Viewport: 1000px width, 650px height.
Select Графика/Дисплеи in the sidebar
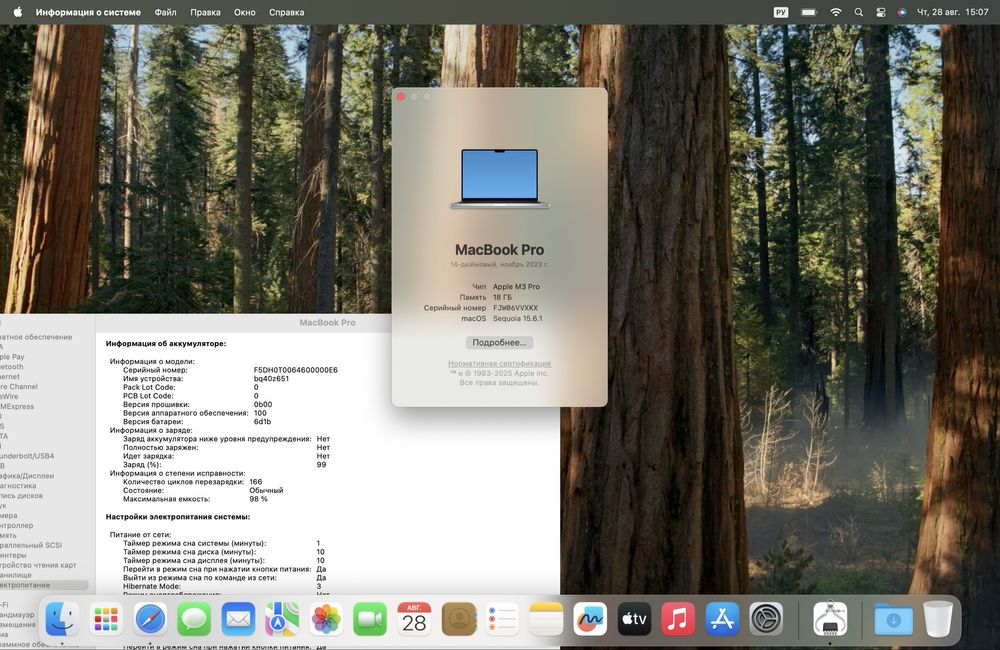click(x=27, y=476)
